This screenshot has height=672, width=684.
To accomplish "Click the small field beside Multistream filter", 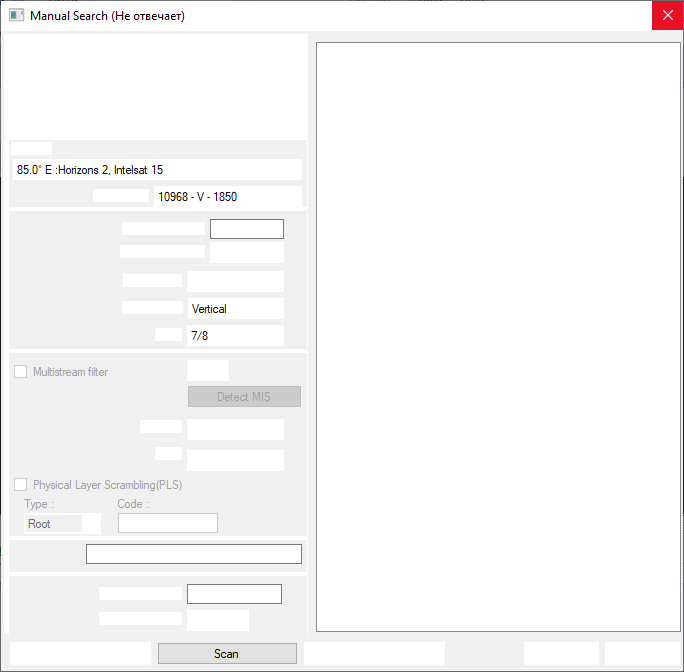I will (x=208, y=371).
